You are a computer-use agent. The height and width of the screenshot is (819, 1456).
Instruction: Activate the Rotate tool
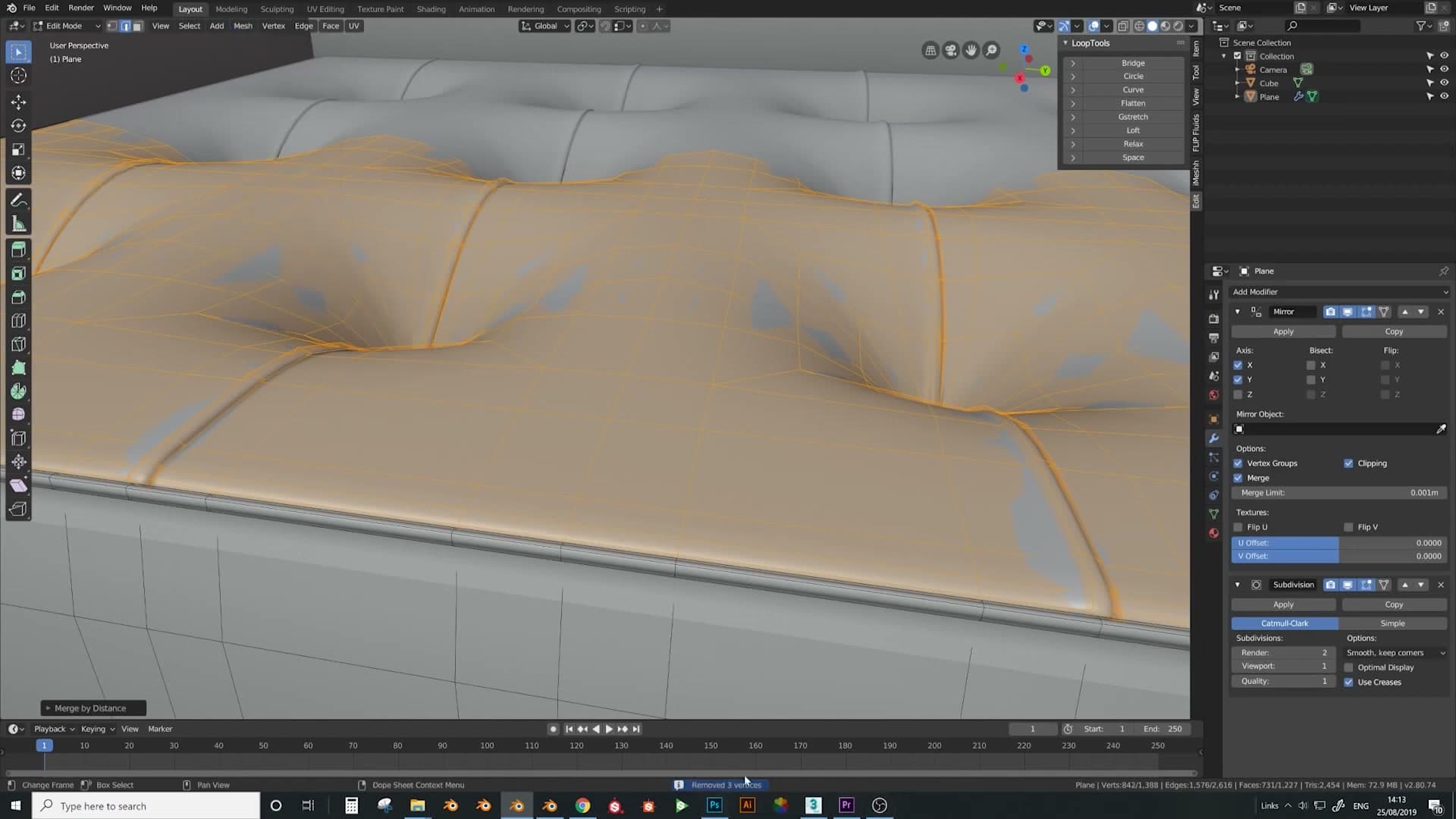[x=18, y=125]
